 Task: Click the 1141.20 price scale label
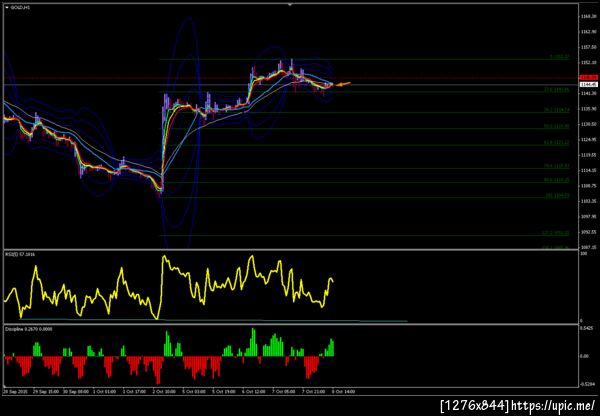[x=587, y=93]
